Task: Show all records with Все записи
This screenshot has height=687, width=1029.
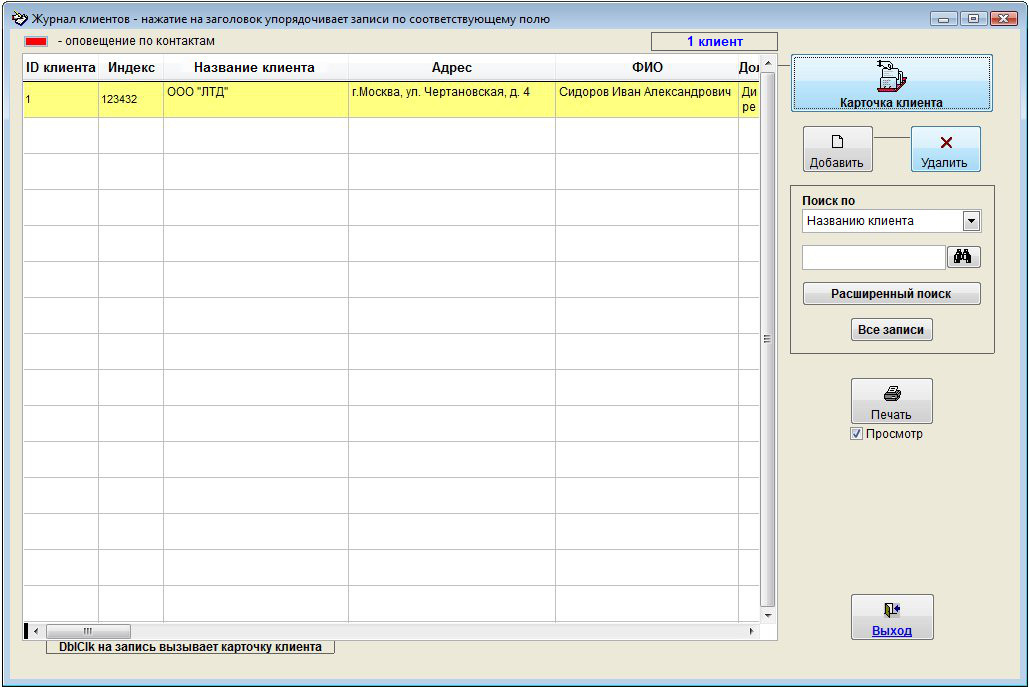Action: (x=891, y=330)
